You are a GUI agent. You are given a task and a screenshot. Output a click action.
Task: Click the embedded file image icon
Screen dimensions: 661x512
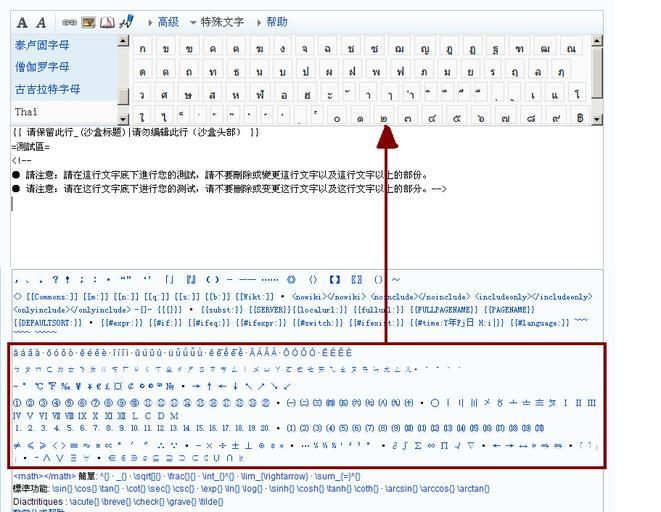88,22
